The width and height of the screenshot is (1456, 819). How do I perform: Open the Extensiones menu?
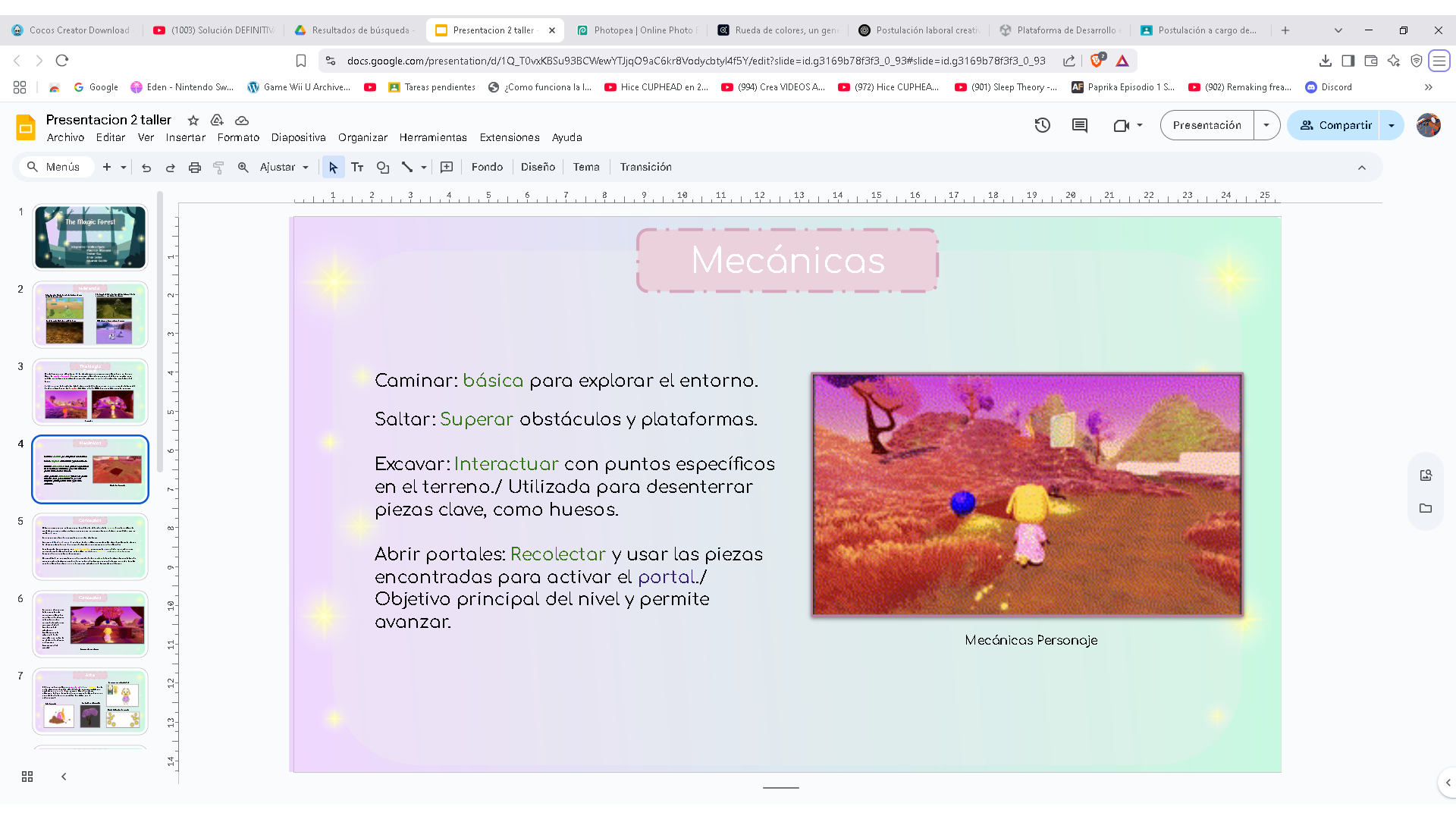pyautogui.click(x=510, y=137)
